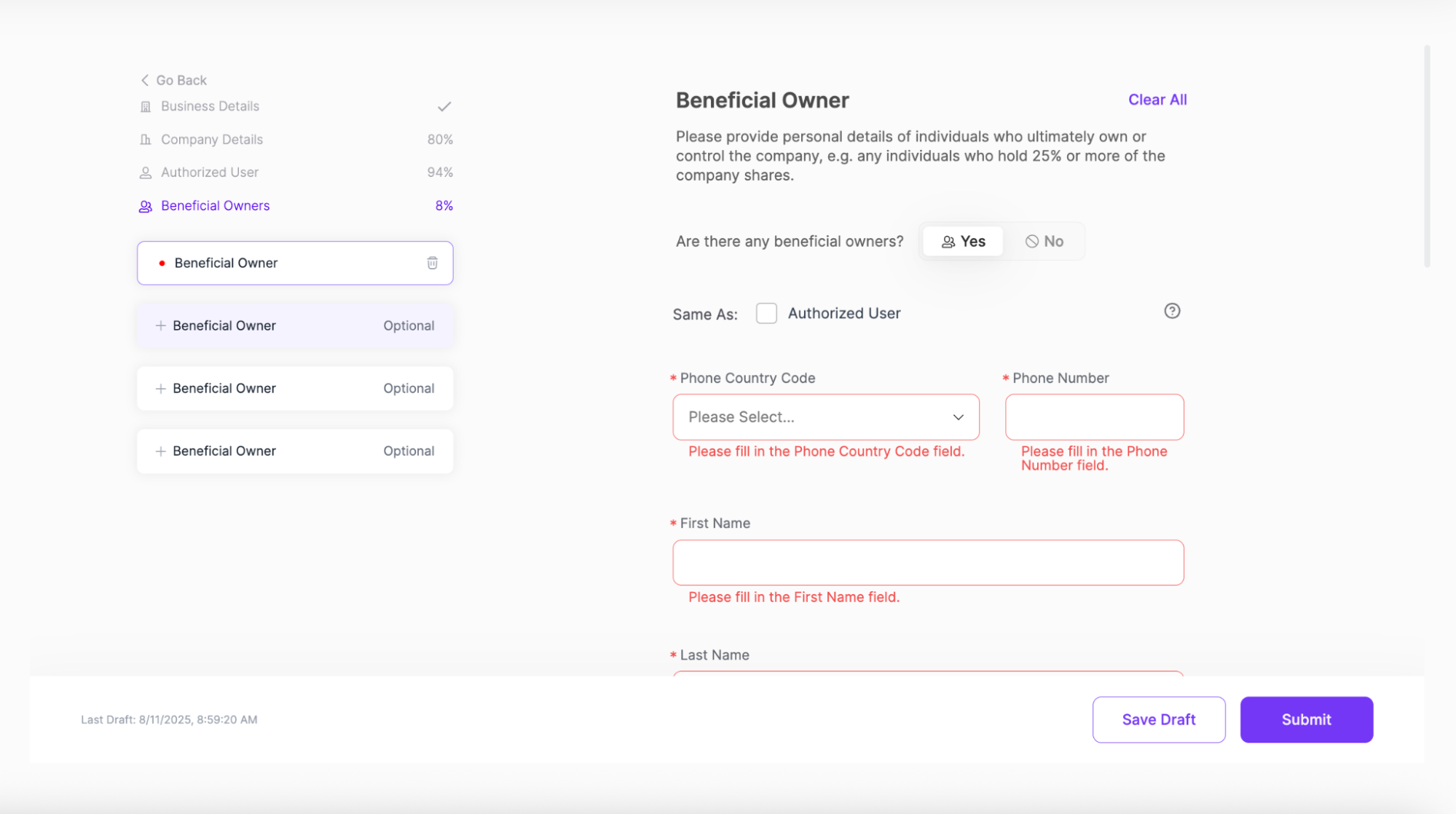This screenshot has width=1456, height=814.
Task: Click the Clear All link
Action: click(1157, 100)
